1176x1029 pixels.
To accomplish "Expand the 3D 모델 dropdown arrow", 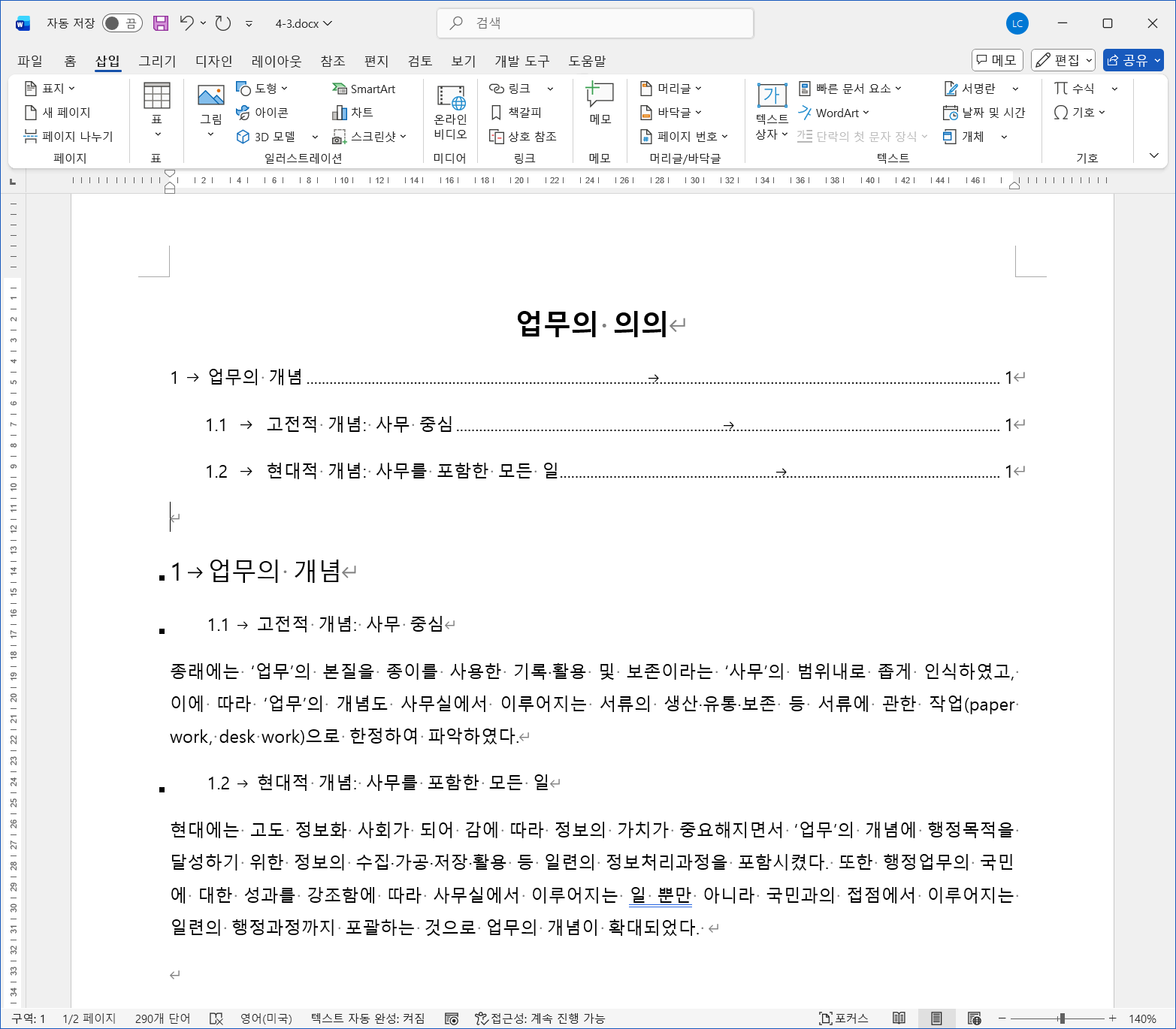I will [315, 137].
